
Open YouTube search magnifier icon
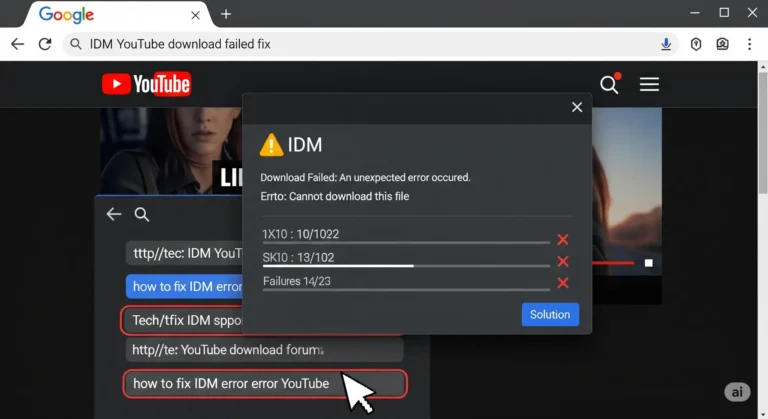point(610,84)
